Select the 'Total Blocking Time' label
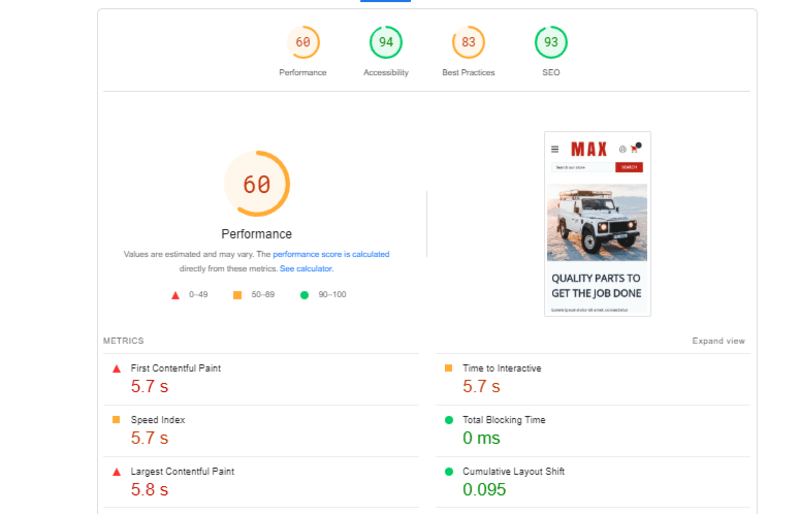 [x=504, y=420]
